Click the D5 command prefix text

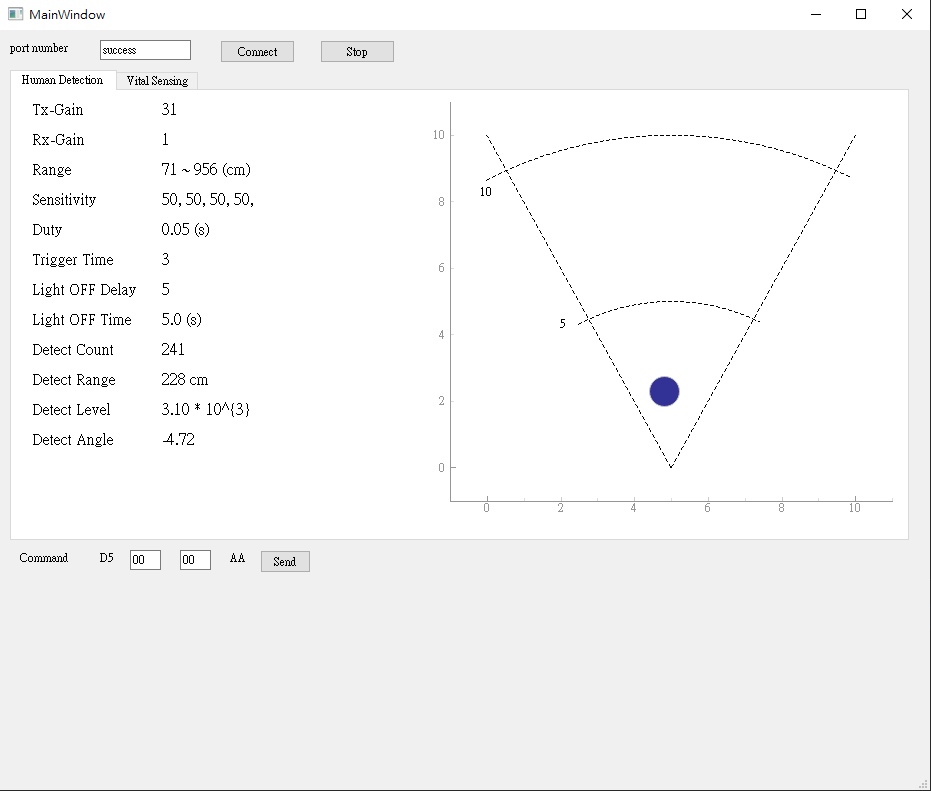tap(106, 558)
